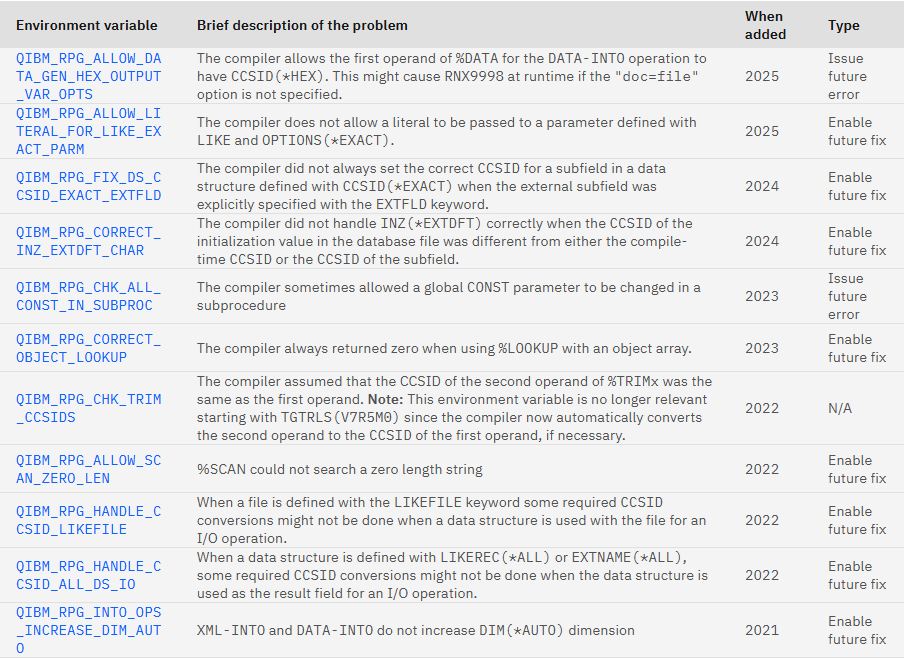Click QIBM_RPG_CORRECT_OBJECT_LOOKUP variable link

coord(88,348)
